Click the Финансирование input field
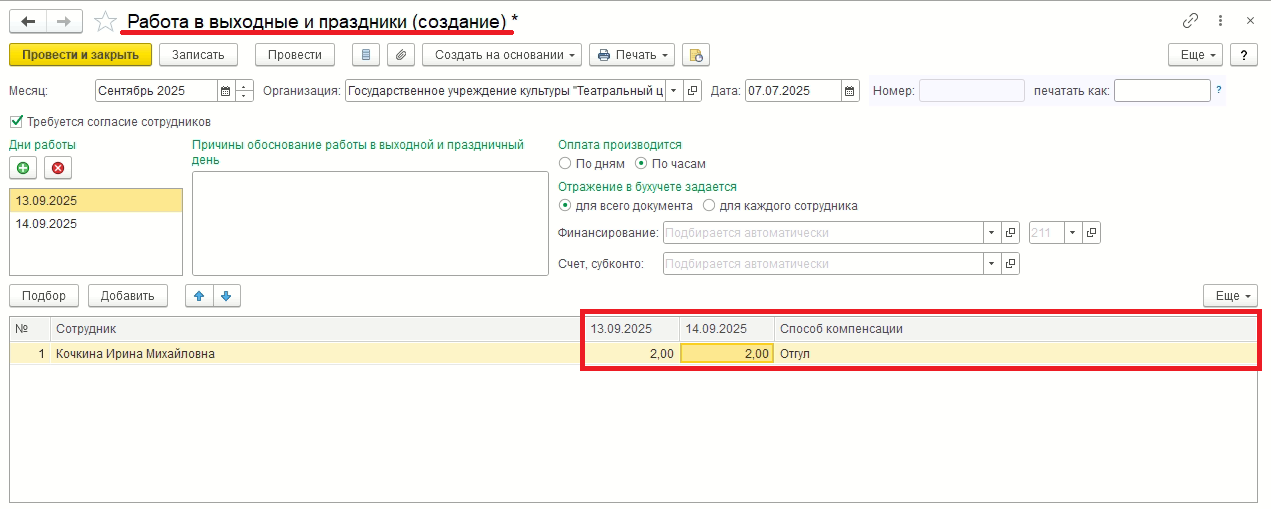Screen dimensions: 1271x509 click(823, 233)
